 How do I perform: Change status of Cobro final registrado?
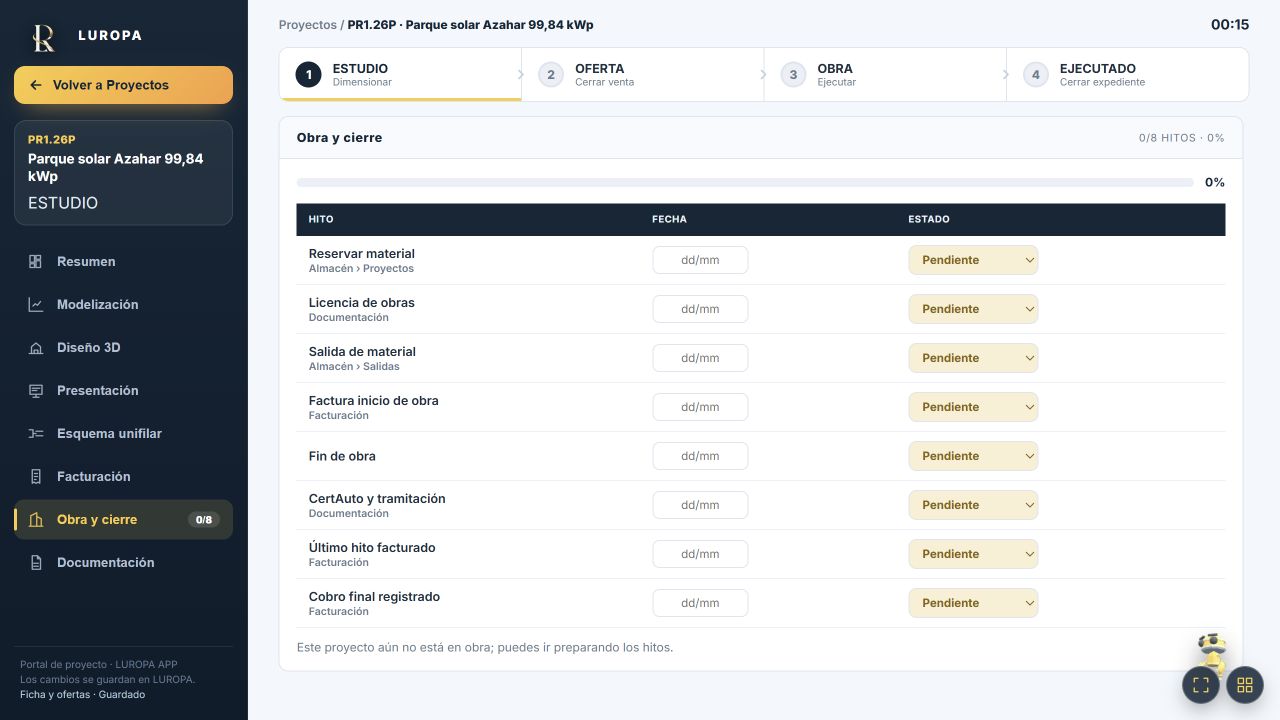973,603
